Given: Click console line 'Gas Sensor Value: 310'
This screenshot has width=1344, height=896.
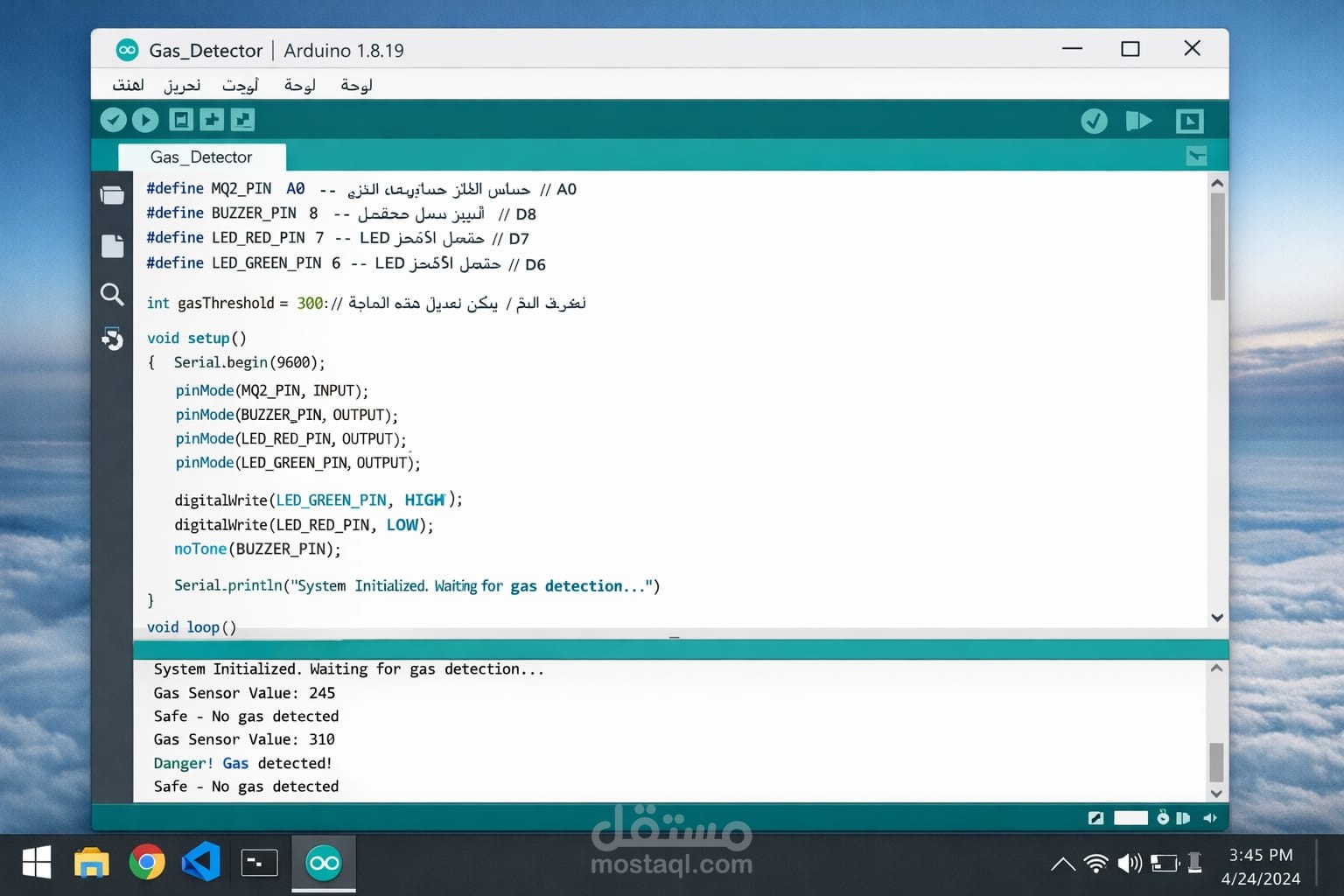Looking at the screenshot, I should (x=244, y=739).
